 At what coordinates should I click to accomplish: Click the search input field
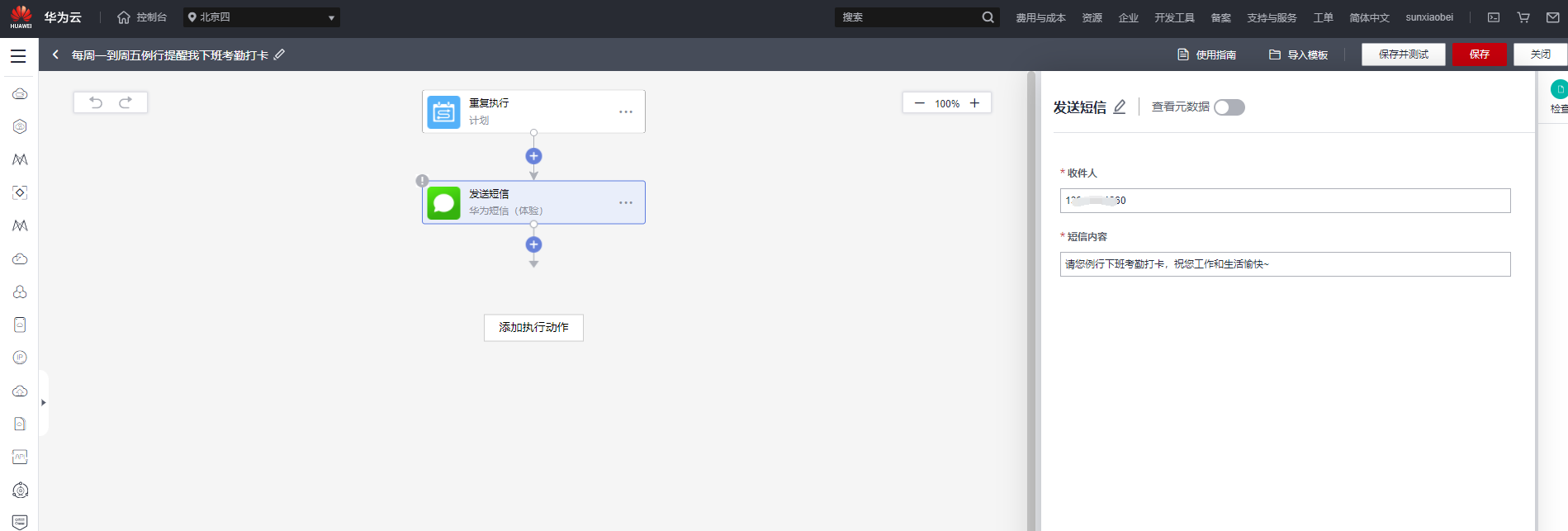tap(908, 17)
